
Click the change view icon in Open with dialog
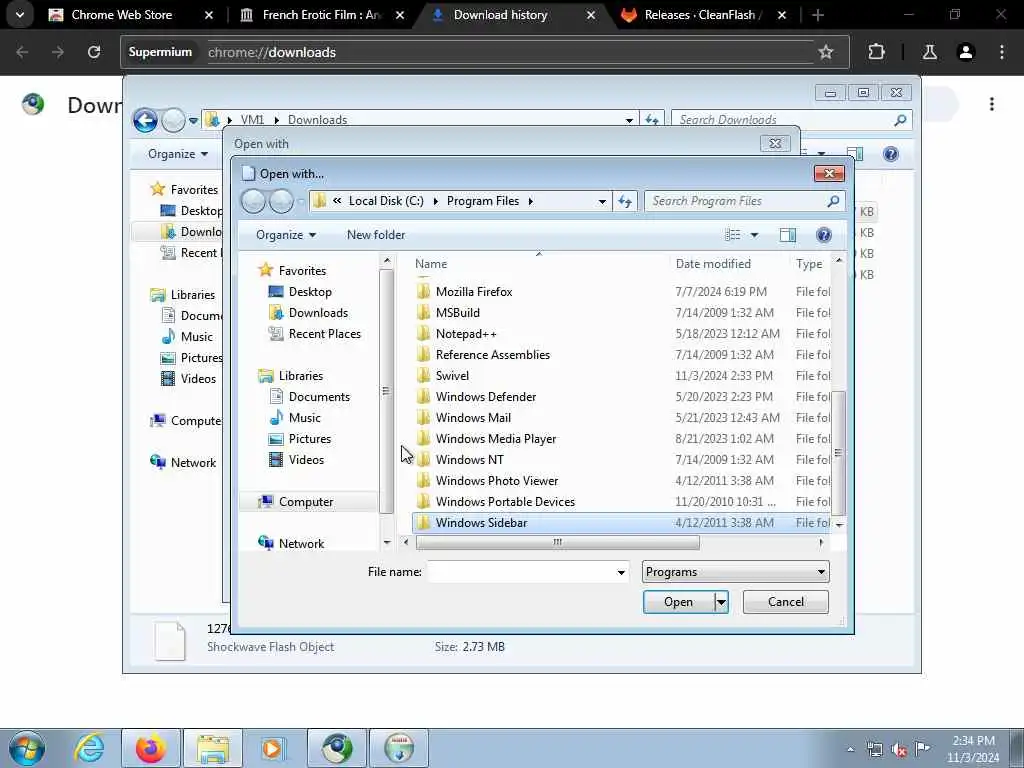733,235
